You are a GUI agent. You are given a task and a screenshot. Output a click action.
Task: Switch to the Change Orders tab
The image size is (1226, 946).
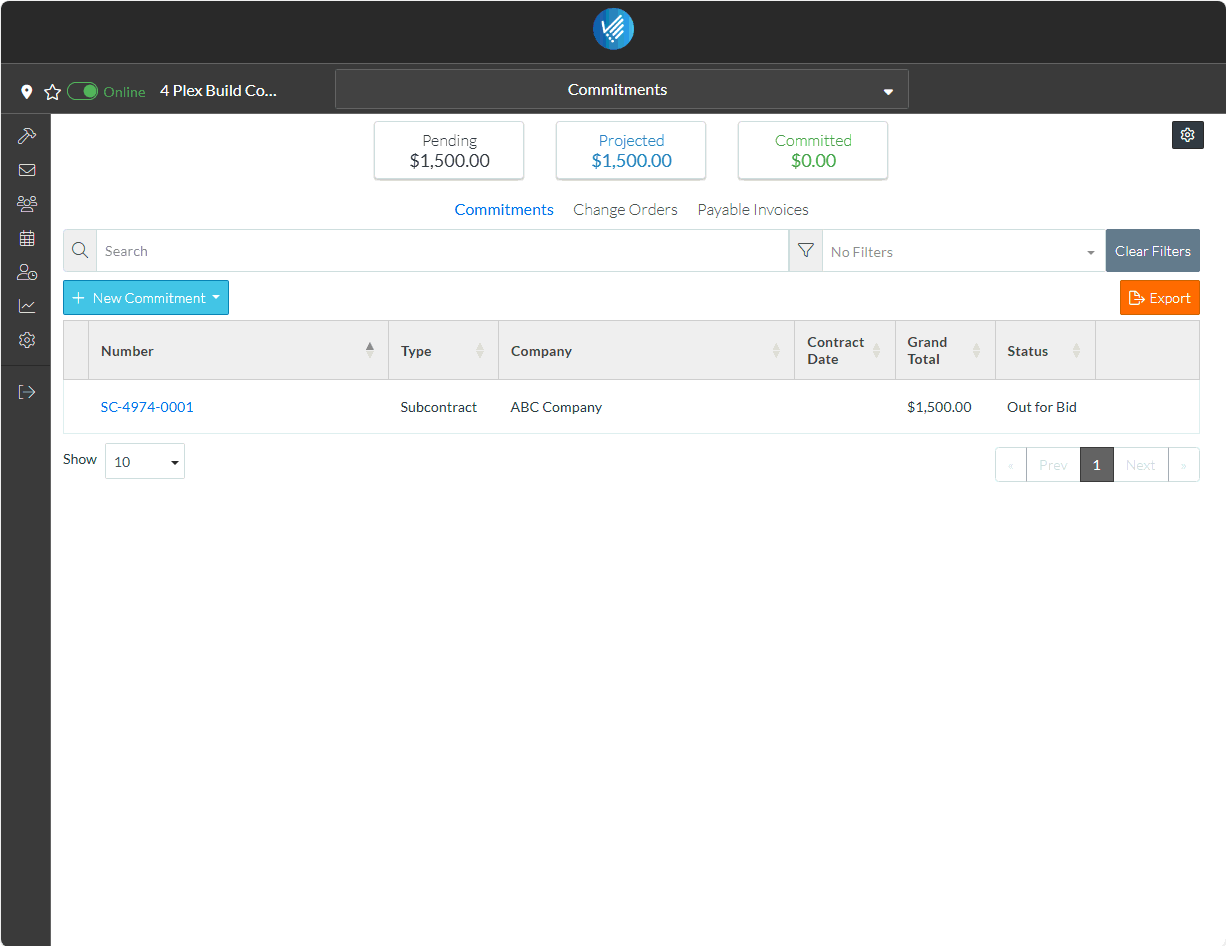point(625,210)
